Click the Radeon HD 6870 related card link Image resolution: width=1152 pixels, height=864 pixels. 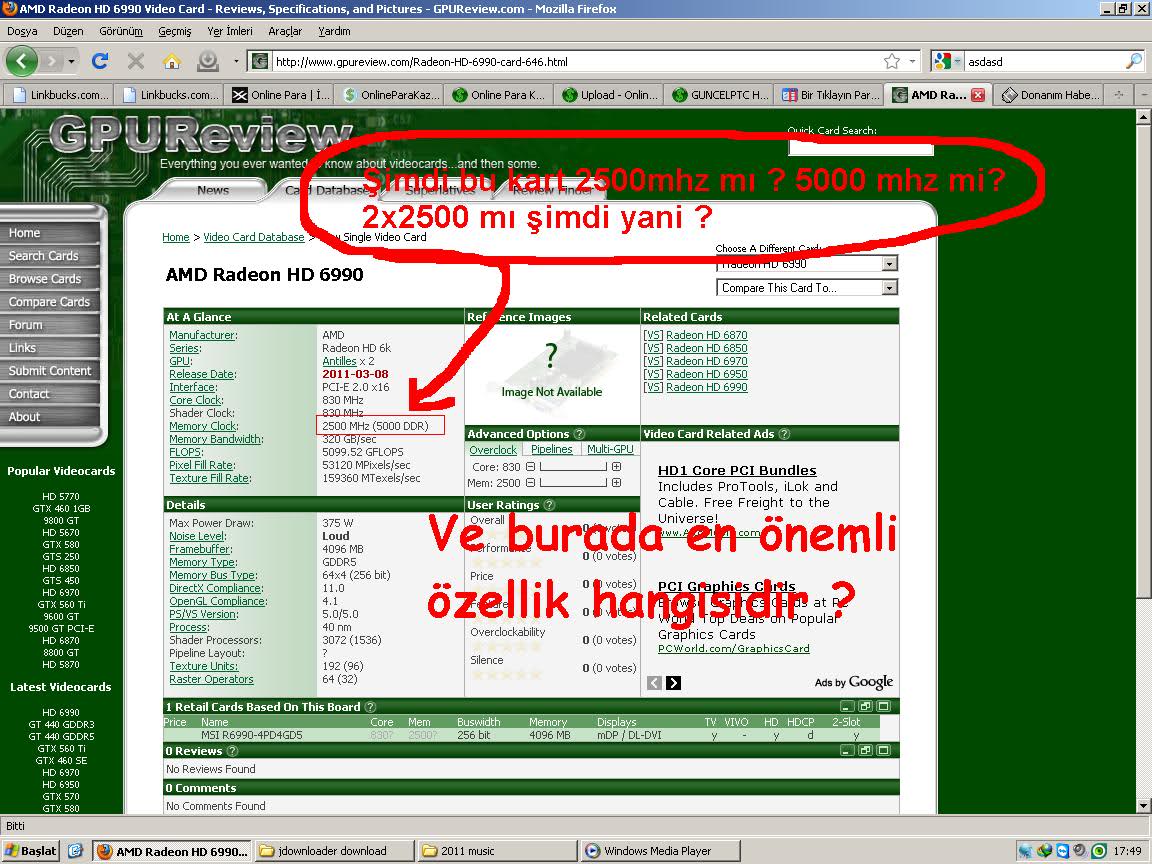click(706, 335)
